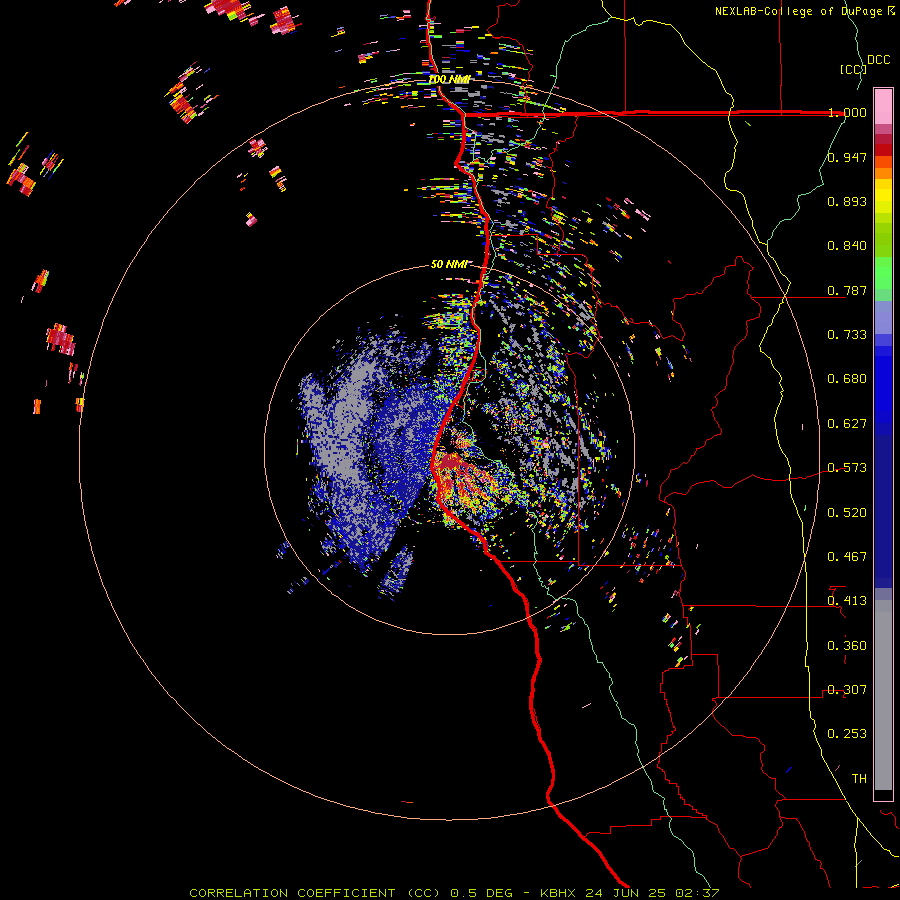
Task: Pick the gray color bar segment
Action: [x=883, y=695]
